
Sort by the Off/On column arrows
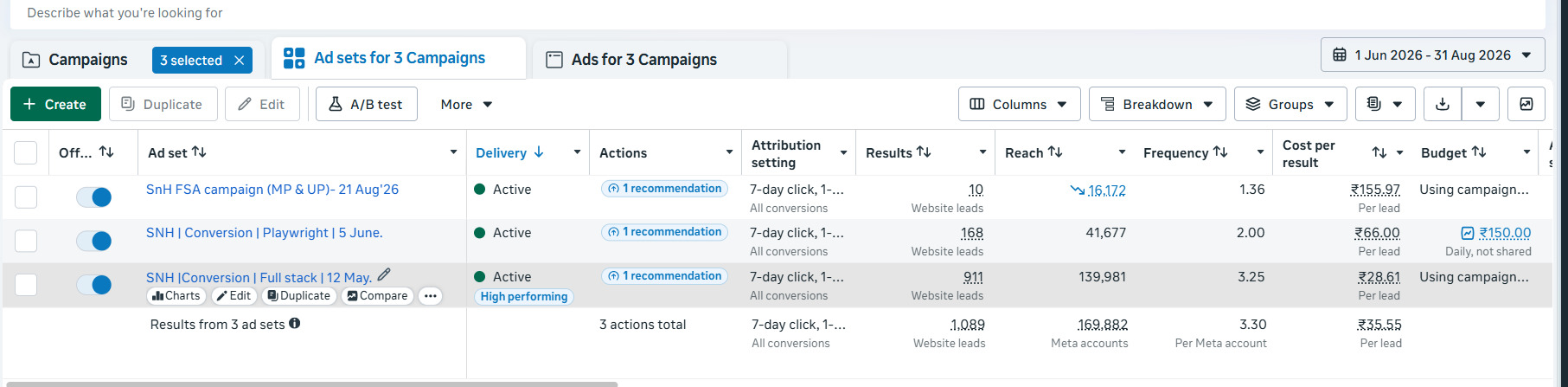pos(106,152)
